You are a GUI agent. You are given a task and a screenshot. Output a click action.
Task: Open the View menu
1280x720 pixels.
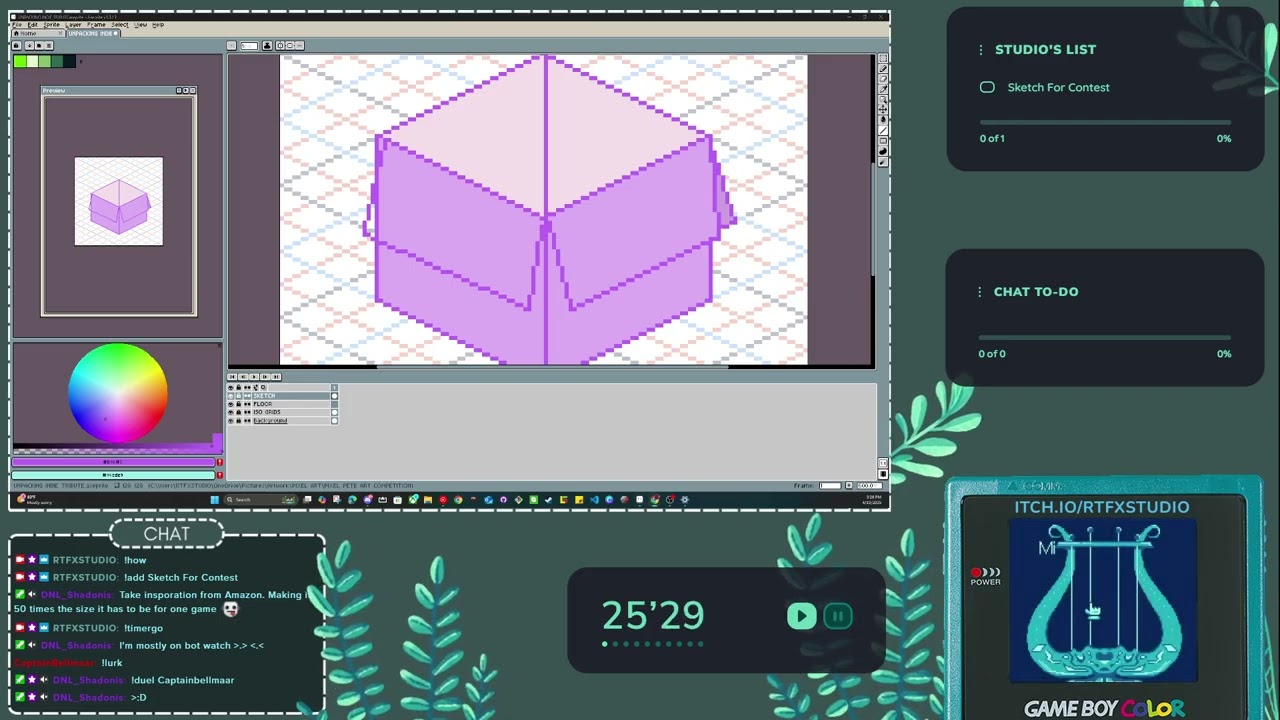pos(141,25)
